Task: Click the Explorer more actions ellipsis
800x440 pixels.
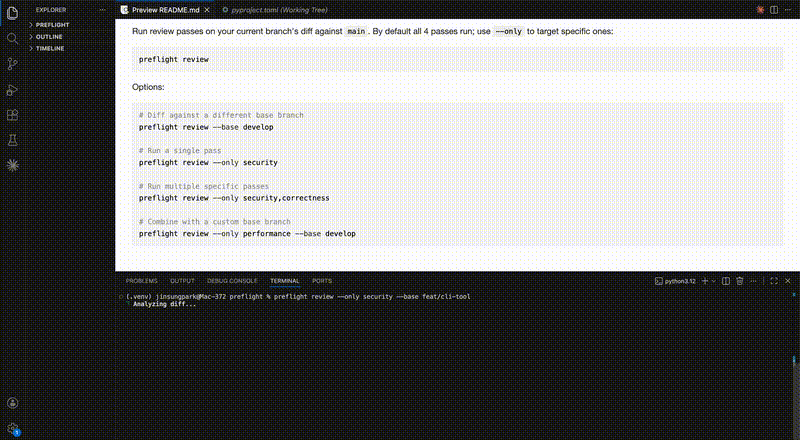Action: click(103, 10)
